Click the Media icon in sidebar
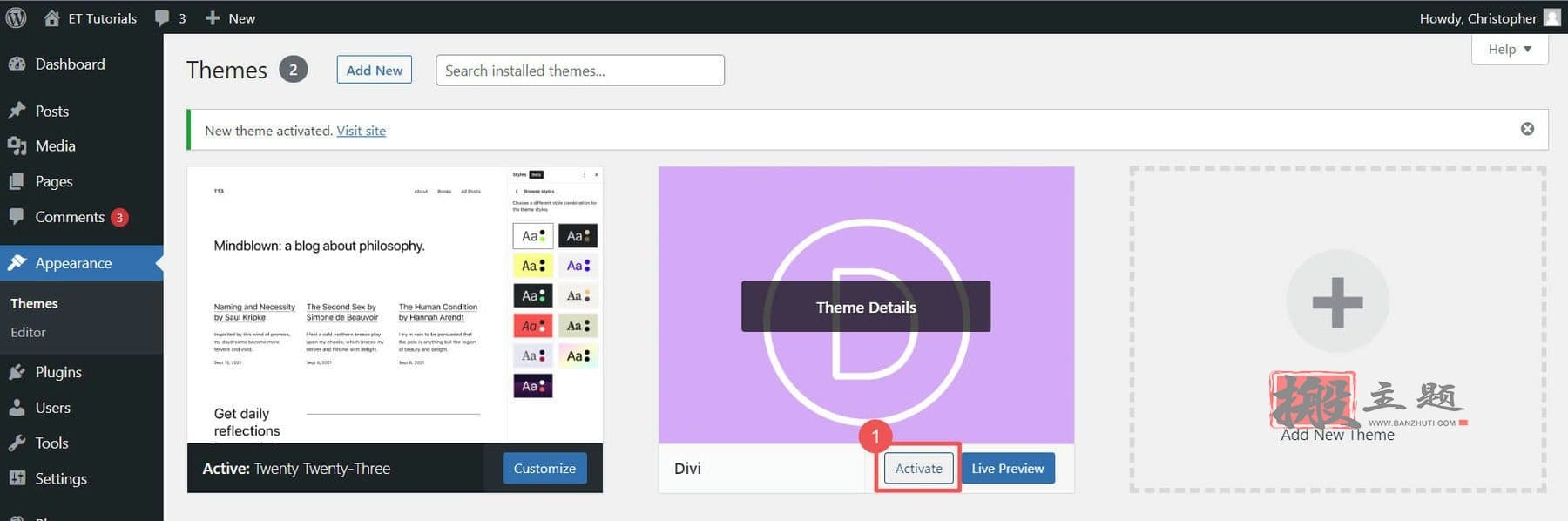Image resolution: width=1568 pixels, height=521 pixels. 17,146
